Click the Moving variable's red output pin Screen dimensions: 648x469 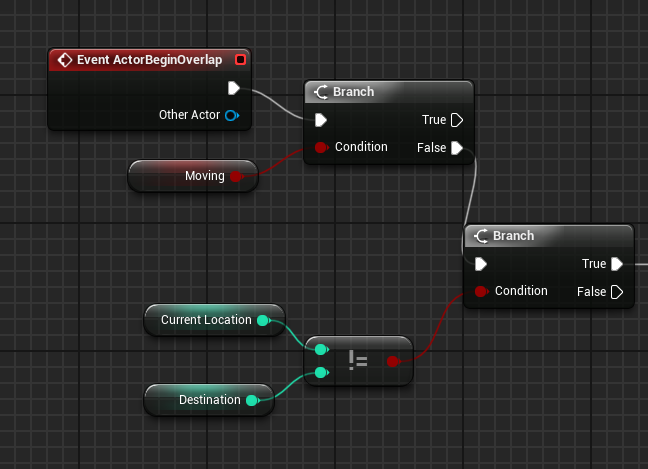click(x=236, y=177)
